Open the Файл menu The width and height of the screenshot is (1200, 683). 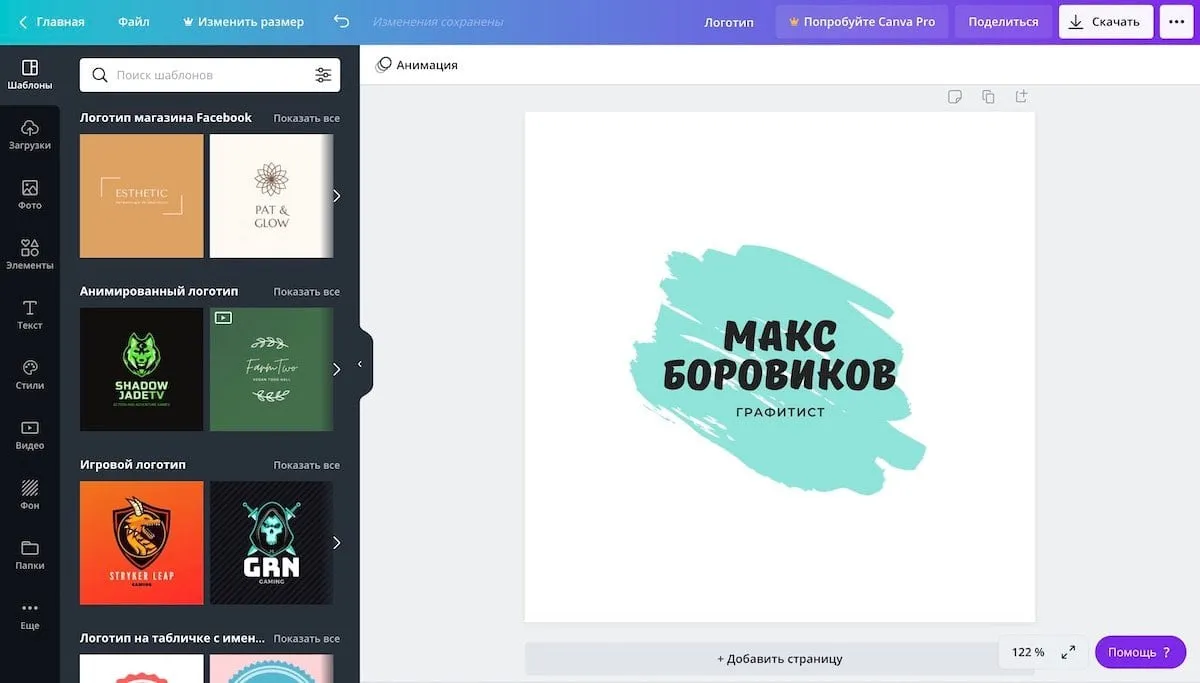pyautogui.click(x=134, y=21)
